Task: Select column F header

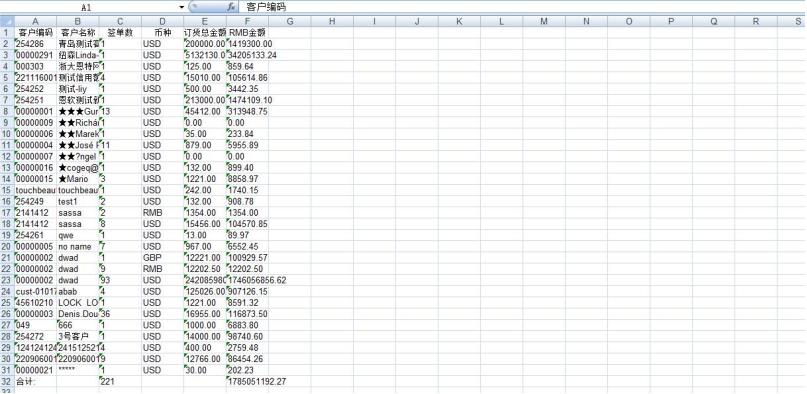Action: [x=248, y=21]
